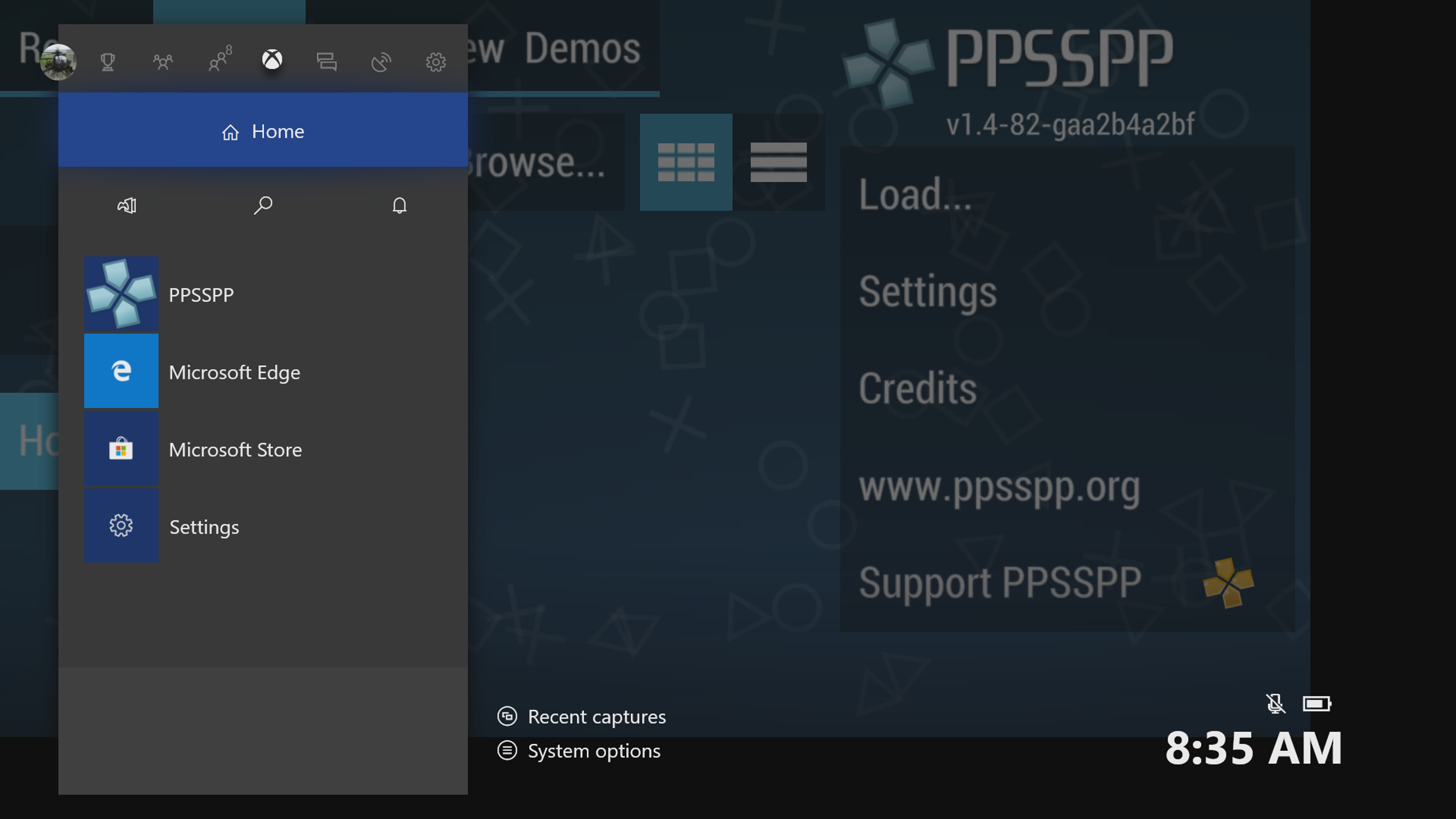1456x819 pixels.
Task: Open the notifications bell icon
Action: [400, 205]
